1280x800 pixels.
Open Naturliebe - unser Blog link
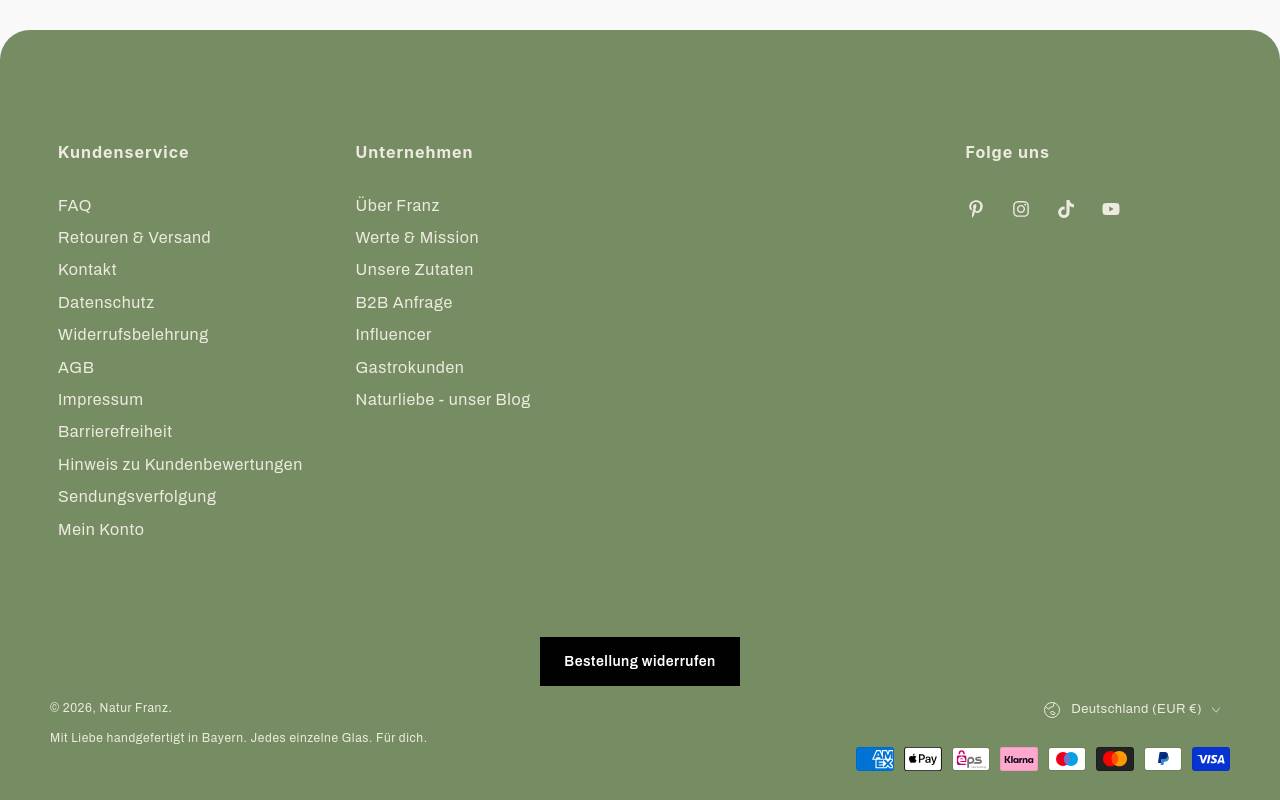443,399
